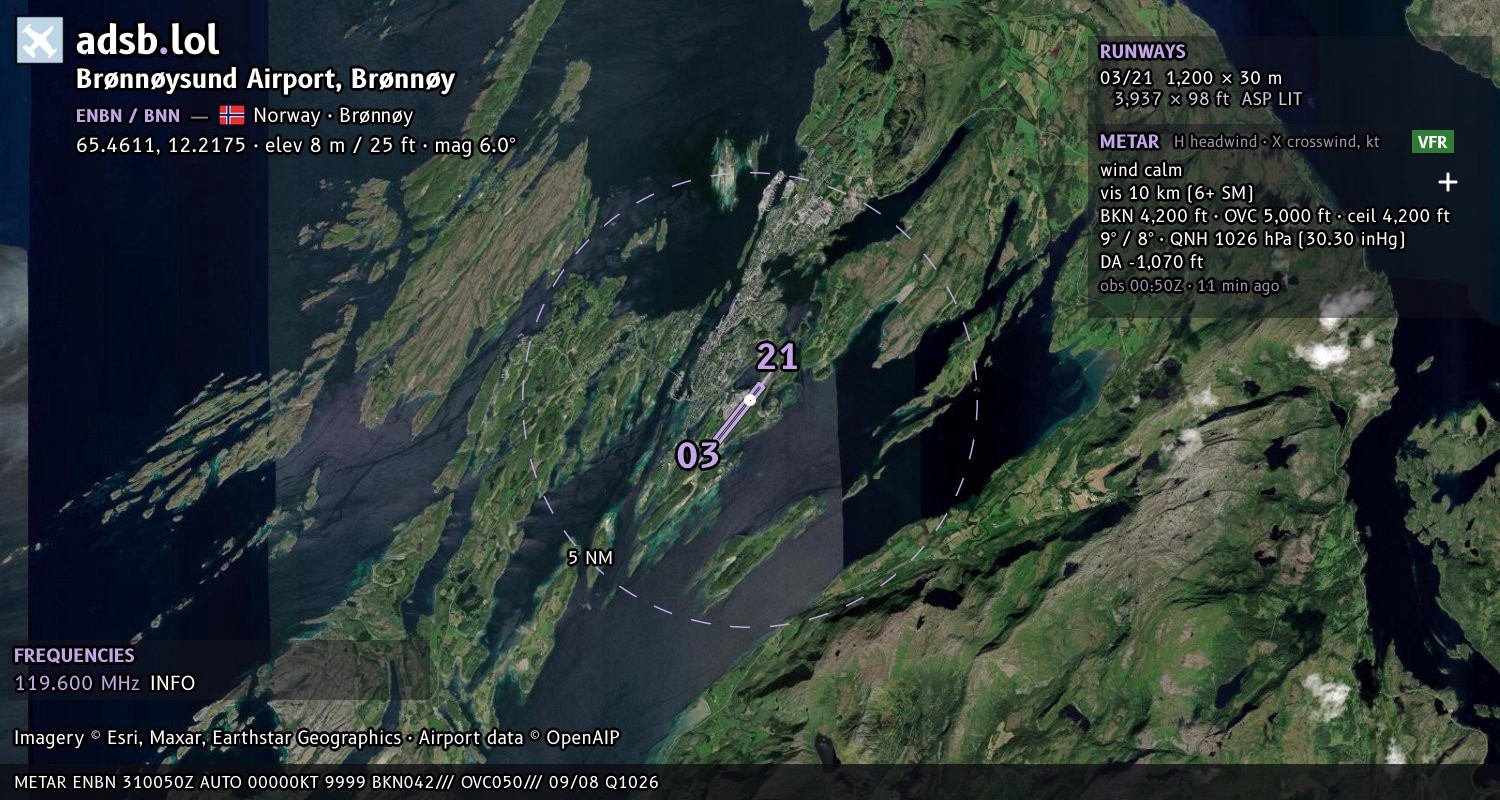Click the raw METAR ENBN string
The image size is (1500, 800).
point(337,782)
